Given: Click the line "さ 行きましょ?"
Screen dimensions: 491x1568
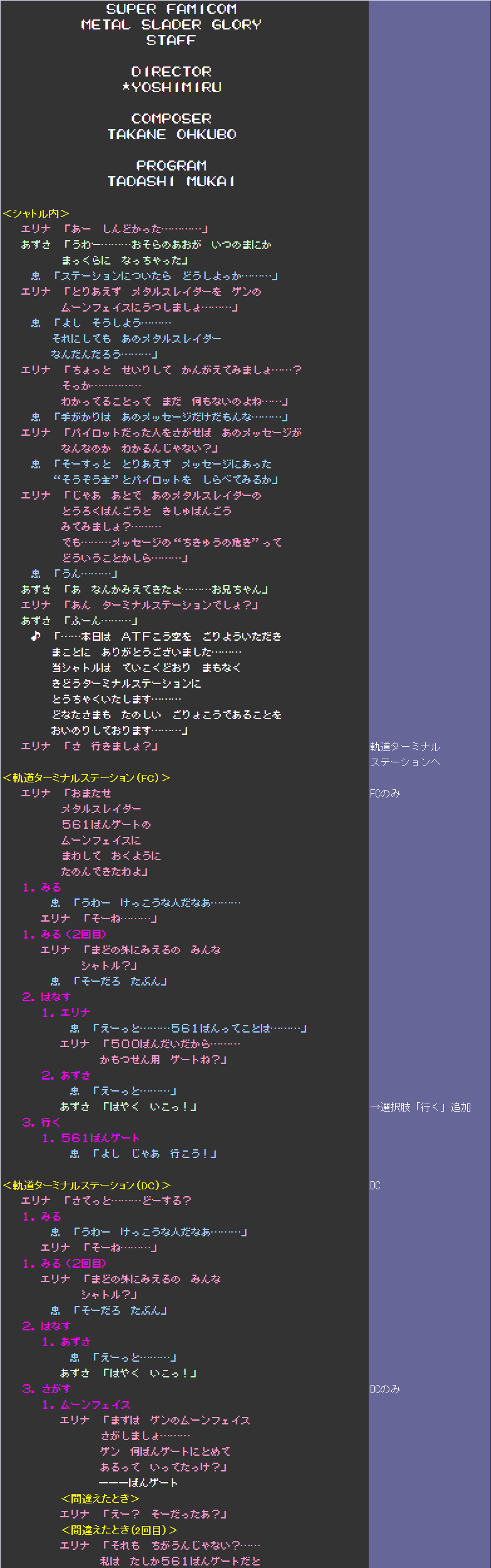Looking at the screenshot, I should [x=110, y=746].
